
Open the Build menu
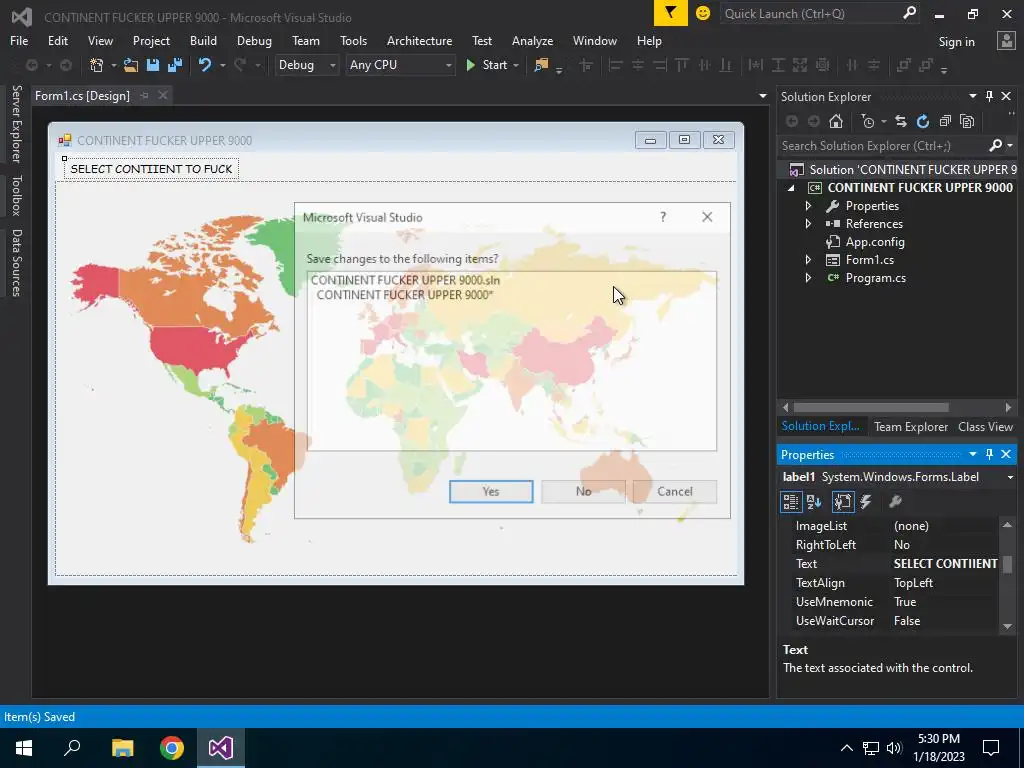(x=203, y=40)
